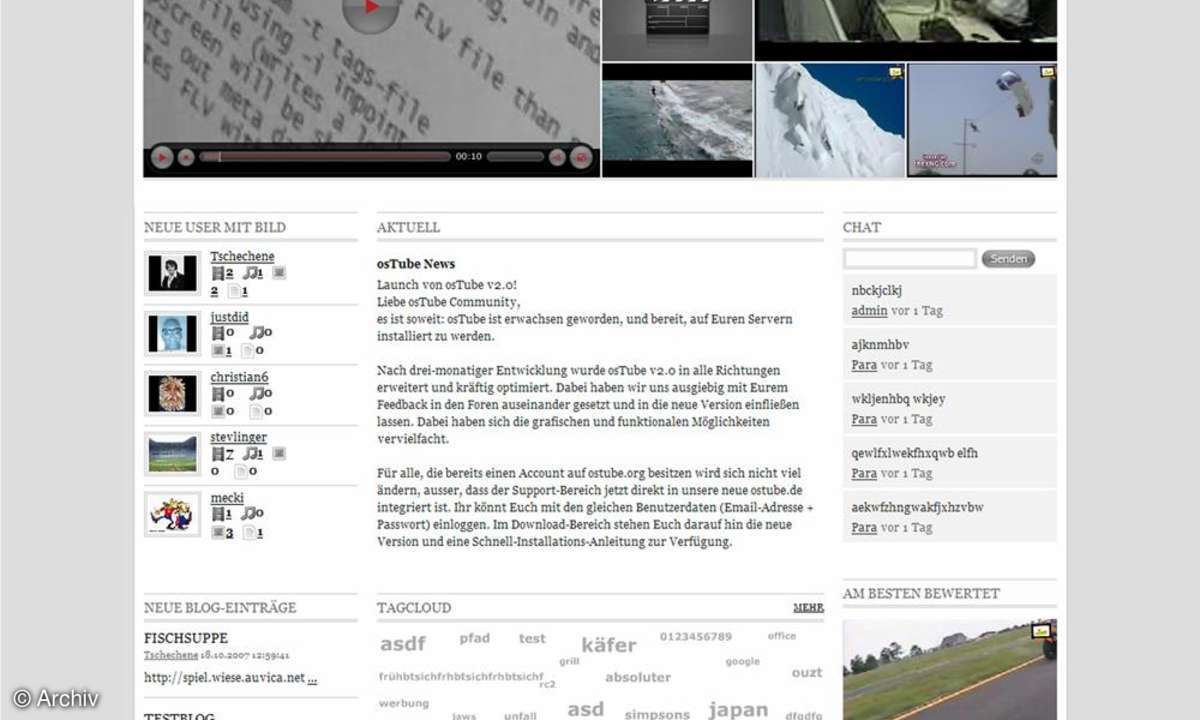1200x720 pixels.
Task: Click the document icon for stevlinger
Action: coord(241,471)
